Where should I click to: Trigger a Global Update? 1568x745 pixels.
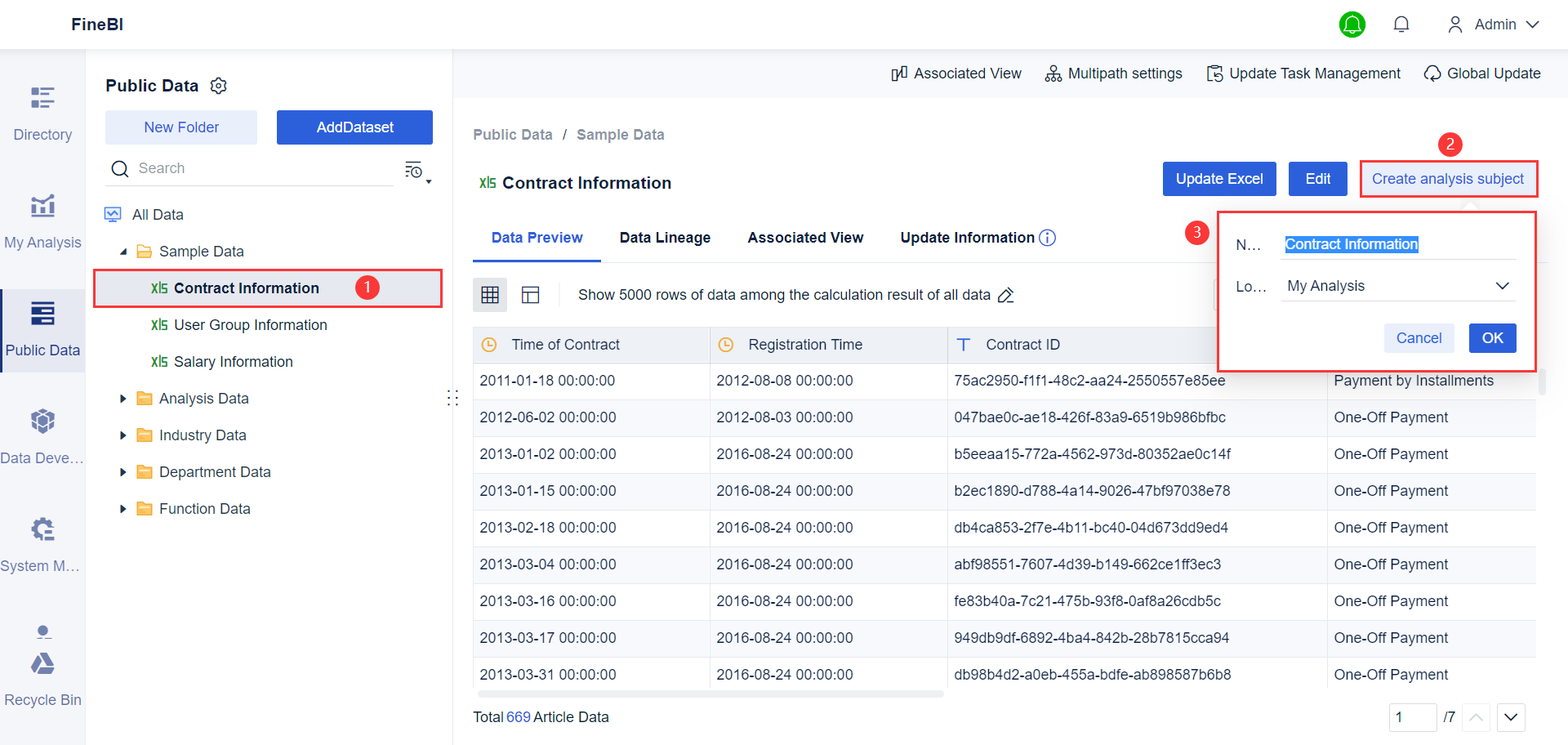click(1482, 74)
